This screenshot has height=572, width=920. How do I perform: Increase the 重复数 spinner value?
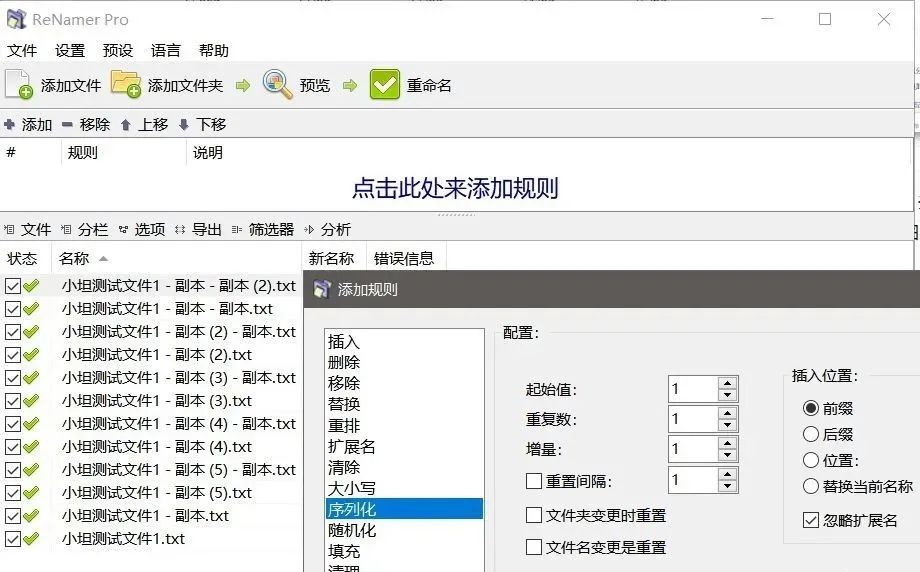tap(728, 413)
